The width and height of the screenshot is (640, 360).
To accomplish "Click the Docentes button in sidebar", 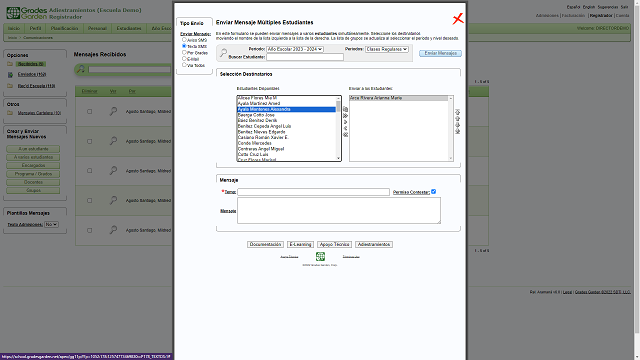I will [x=33, y=182].
